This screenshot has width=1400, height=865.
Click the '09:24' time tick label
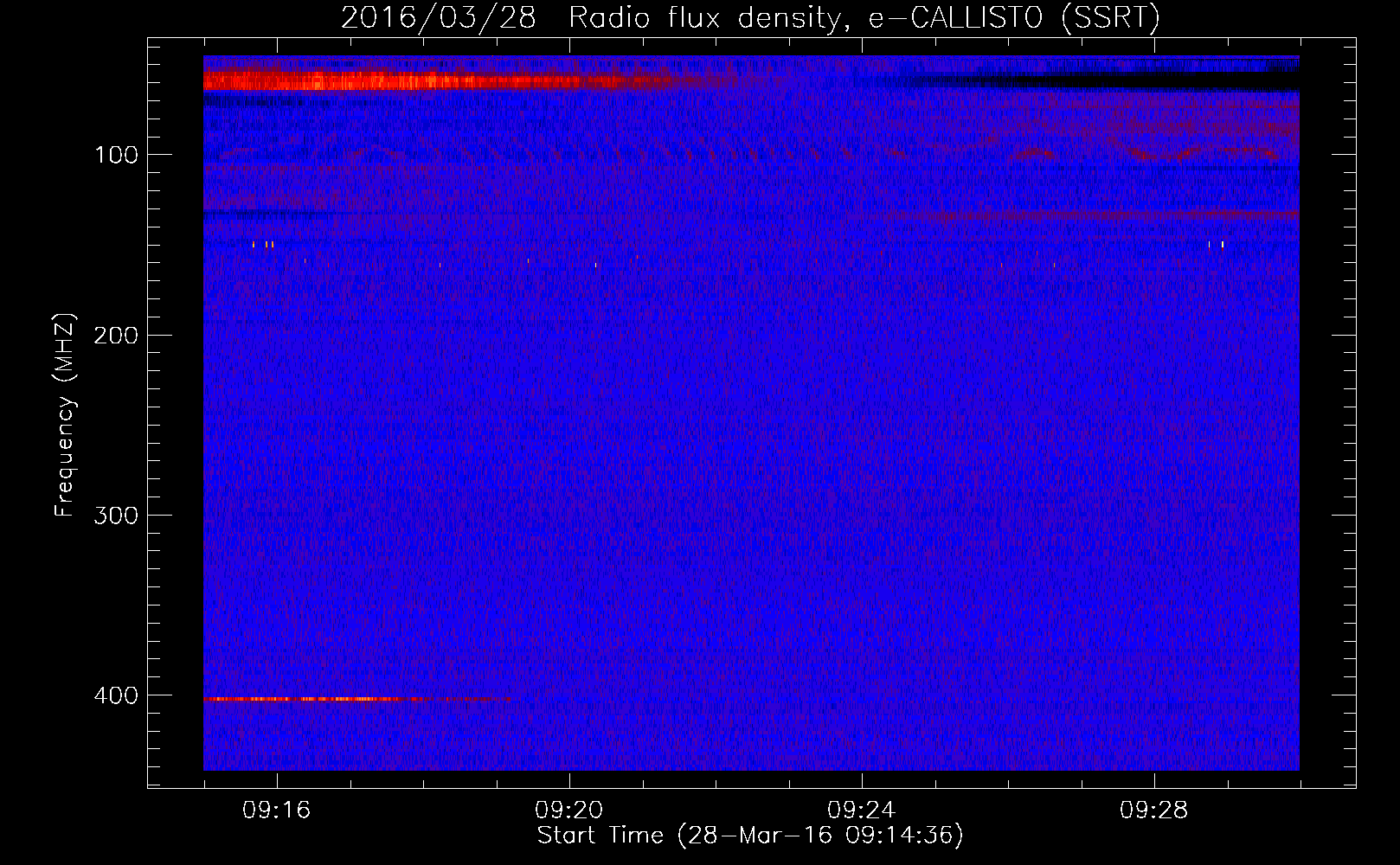click(861, 811)
